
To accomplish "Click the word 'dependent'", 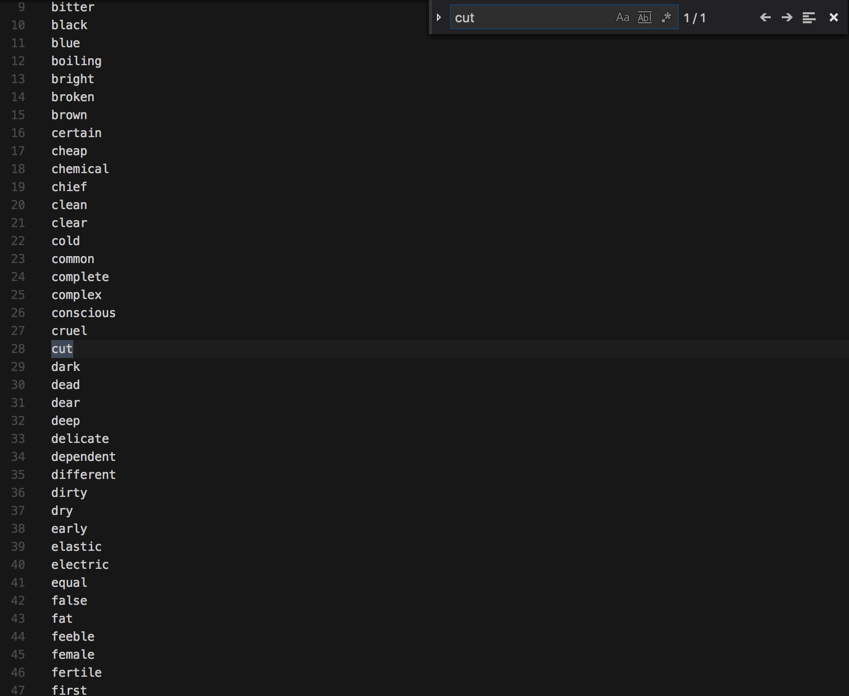I will coord(83,457).
